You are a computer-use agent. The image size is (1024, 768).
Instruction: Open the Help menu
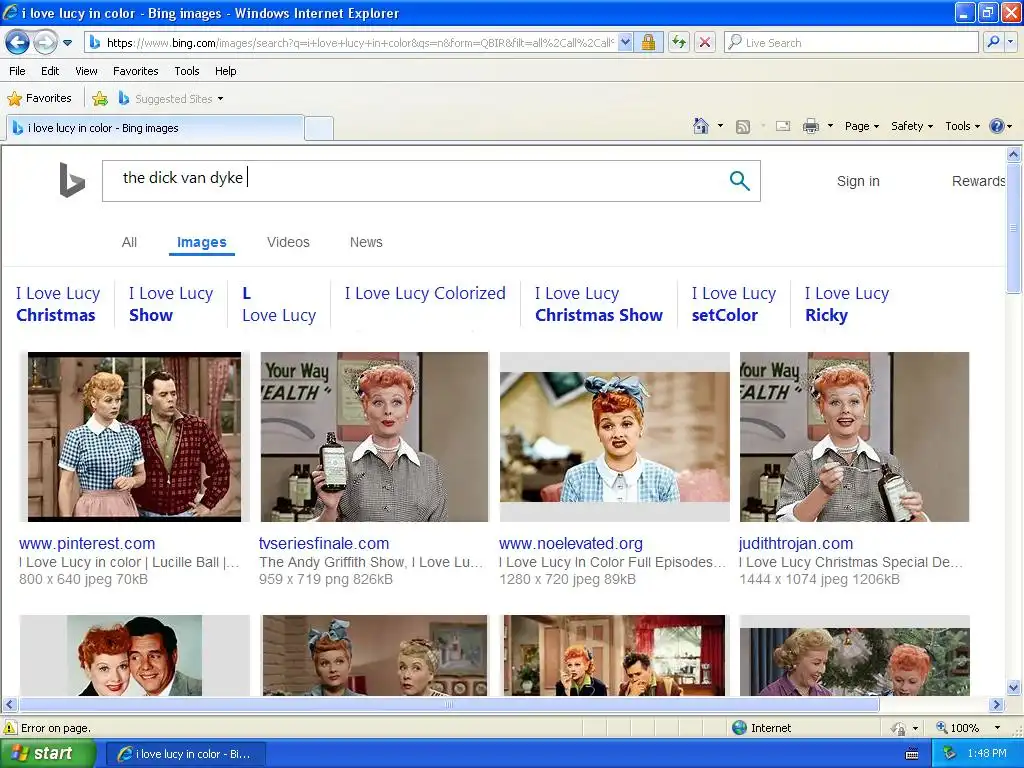(225, 71)
